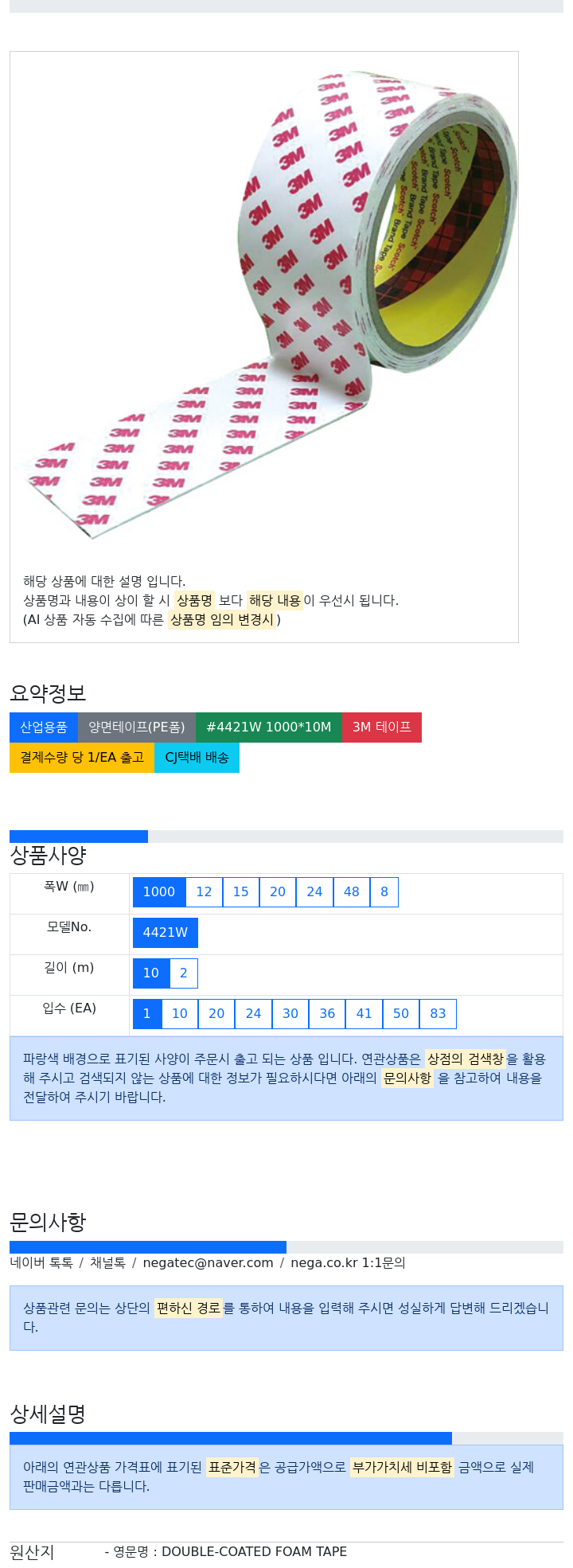Screen dimensions: 573x1568
Task: Select quantity option 83 EA
Action: pyautogui.click(x=439, y=1014)
